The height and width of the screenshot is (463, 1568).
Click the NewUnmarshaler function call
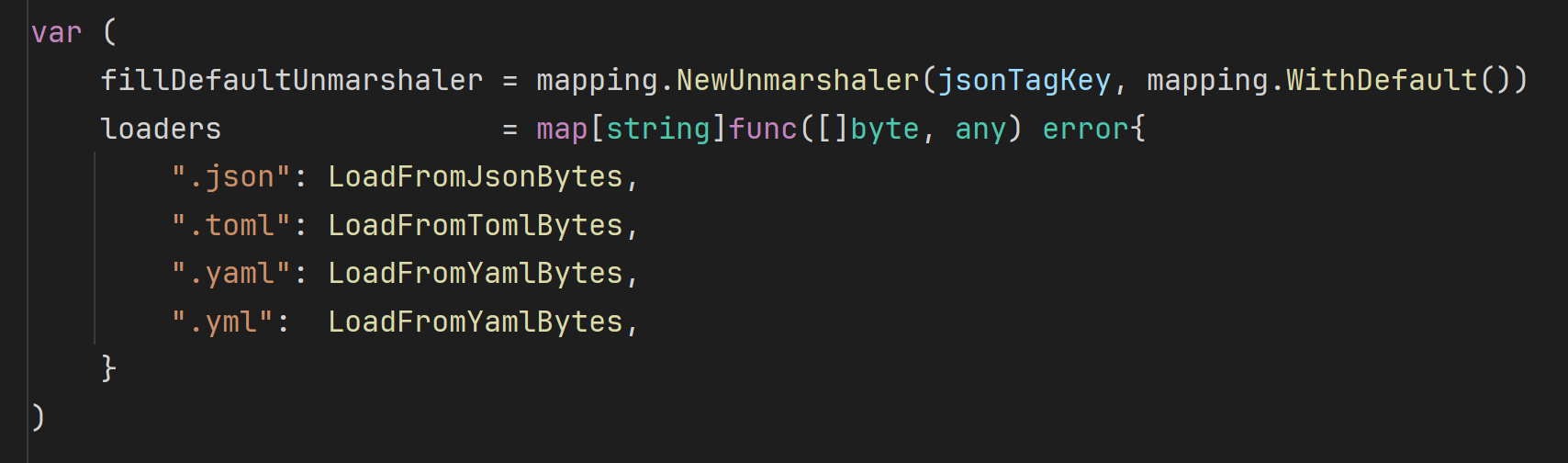pos(797,81)
